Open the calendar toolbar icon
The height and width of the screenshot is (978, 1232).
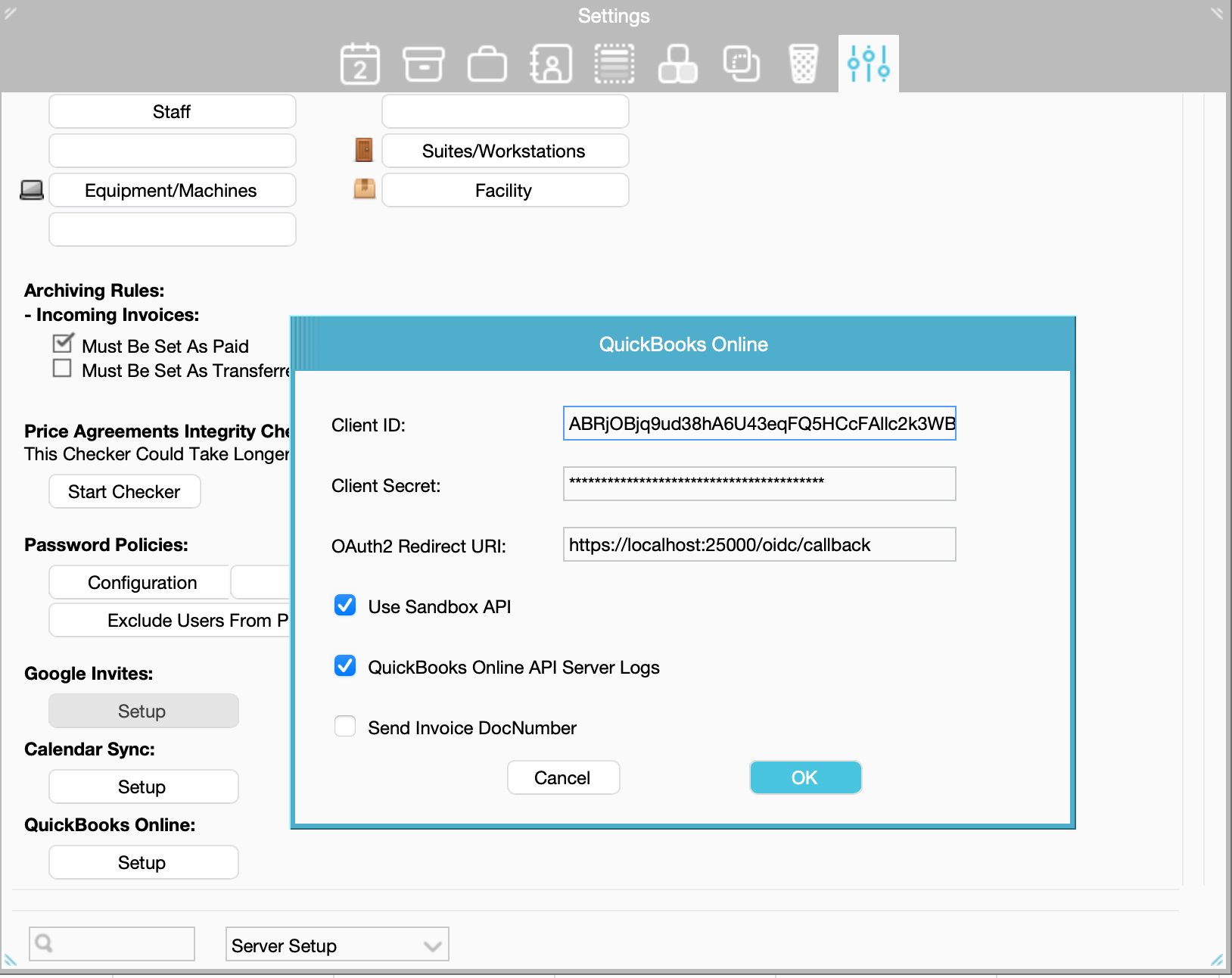(360, 64)
